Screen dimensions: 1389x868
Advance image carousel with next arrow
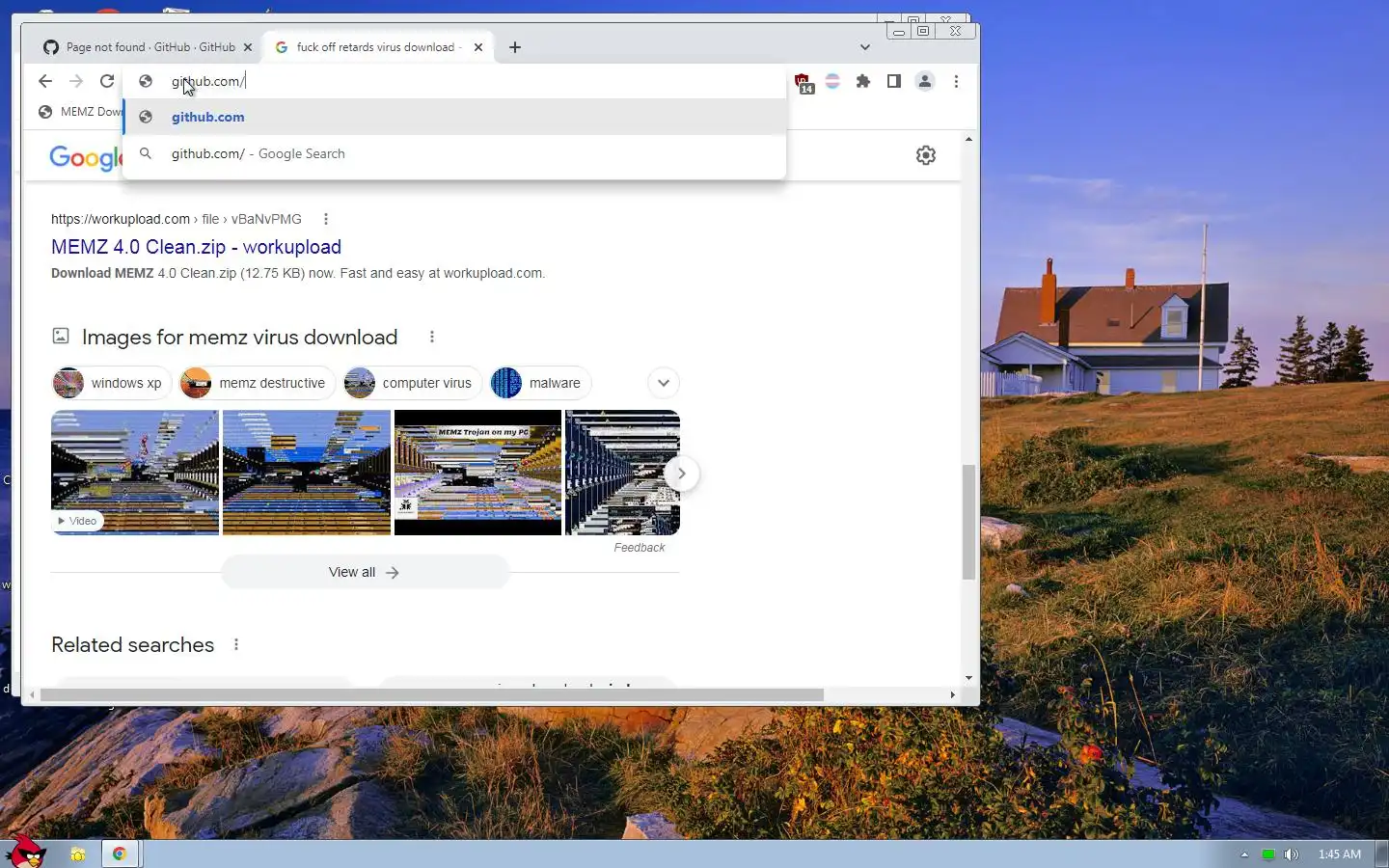681,474
